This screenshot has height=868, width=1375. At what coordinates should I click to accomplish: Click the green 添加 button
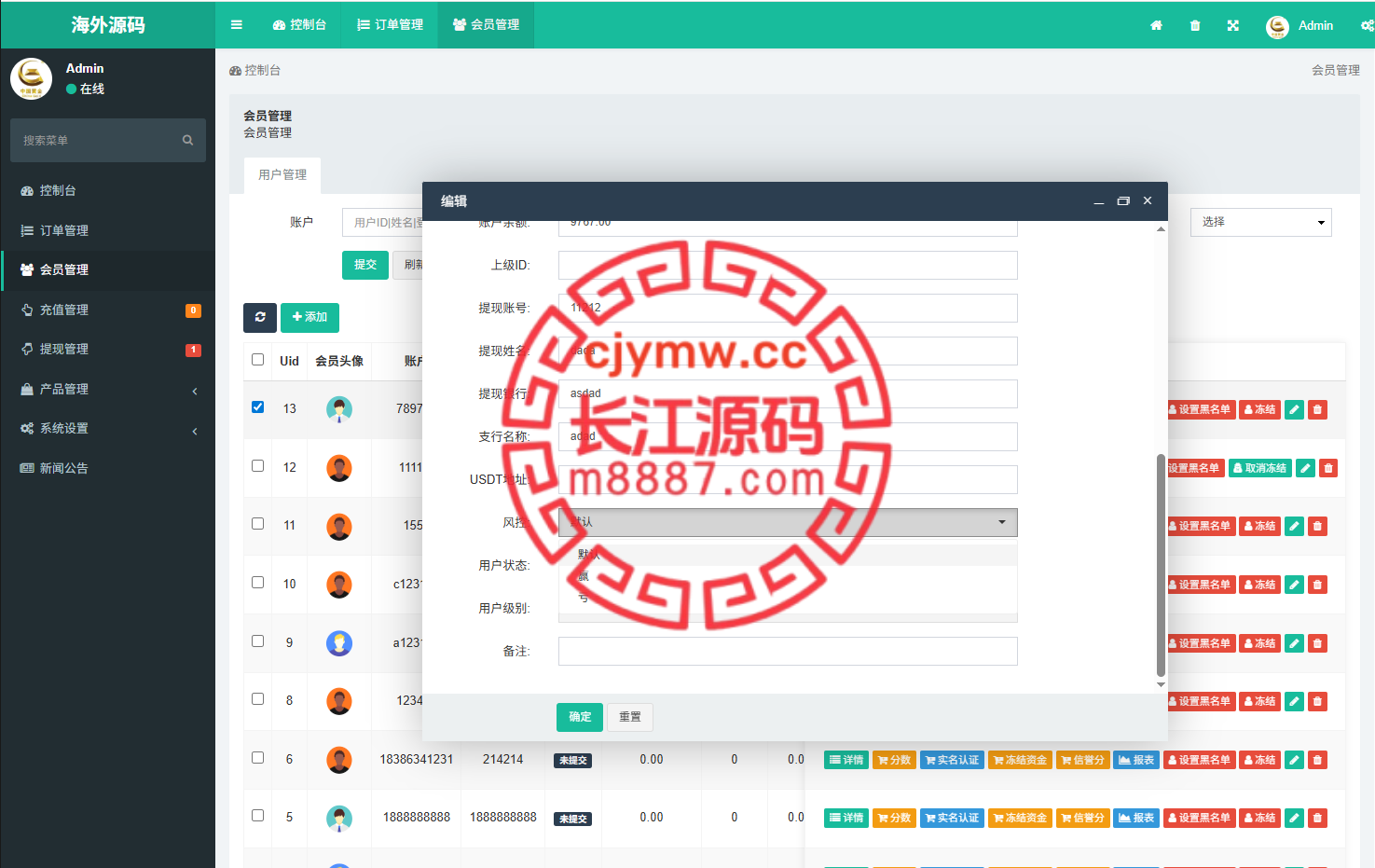coord(309,317)
